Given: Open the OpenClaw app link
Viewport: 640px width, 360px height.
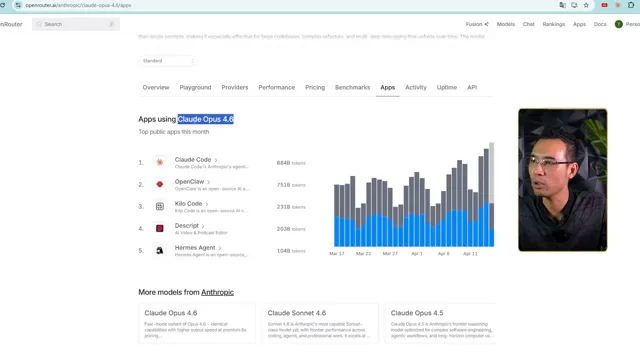Looking at the screenshot, I should tap(189, 182).
